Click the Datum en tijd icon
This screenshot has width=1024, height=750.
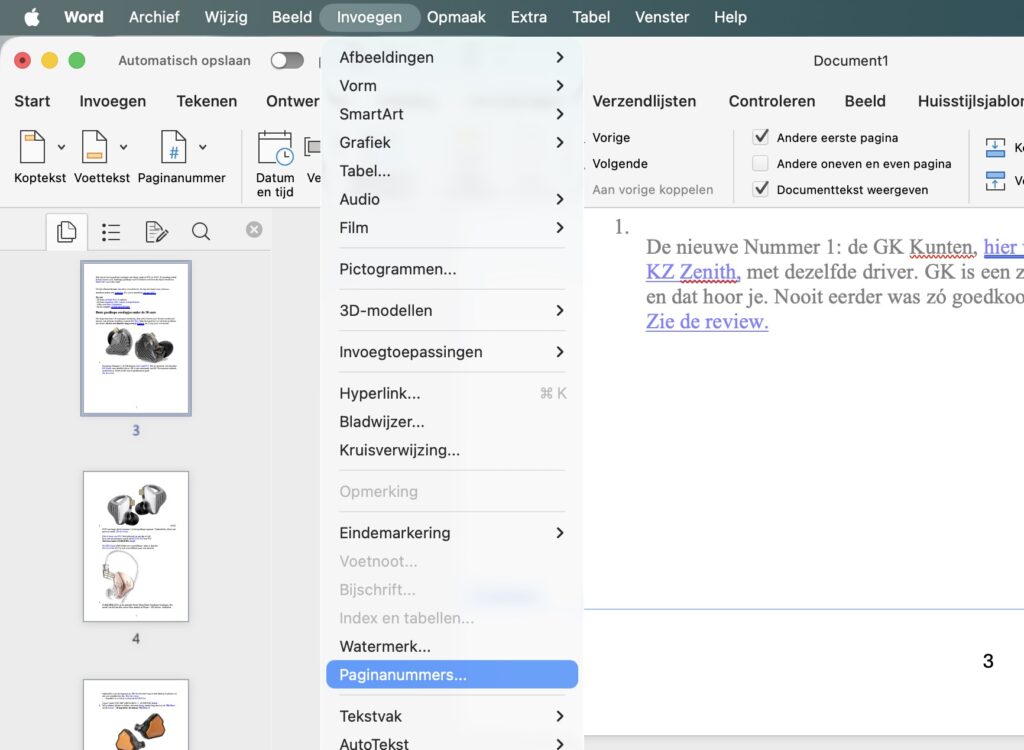[274, 148]
